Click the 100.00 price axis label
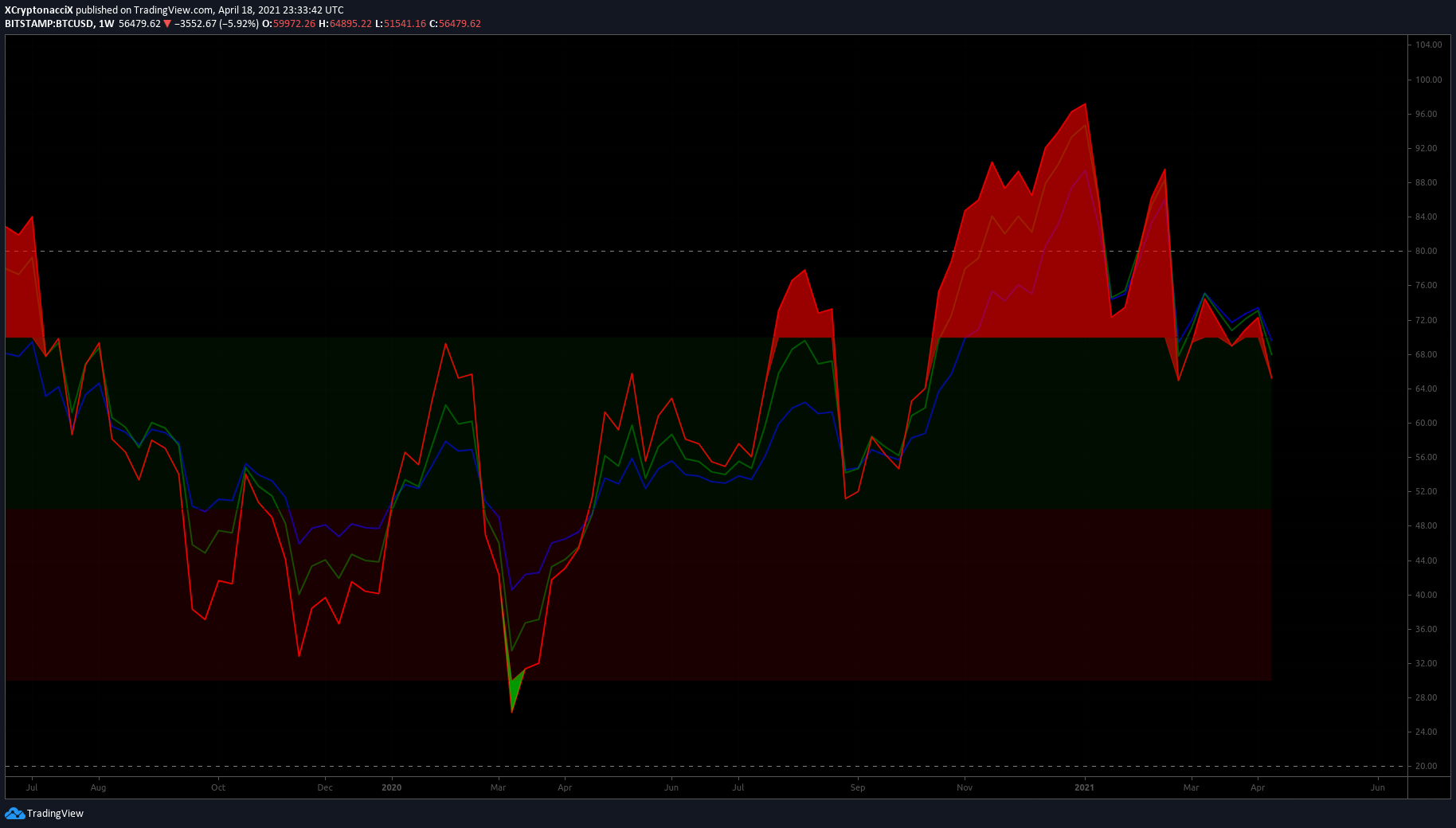The height and width of the screenshot is (828, 1456). 1429,80
